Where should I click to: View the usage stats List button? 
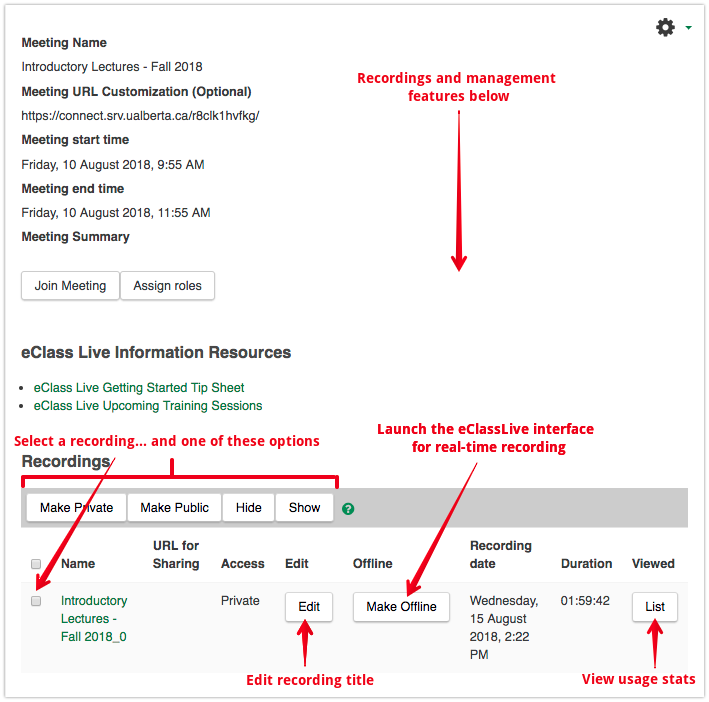(654, 607)
